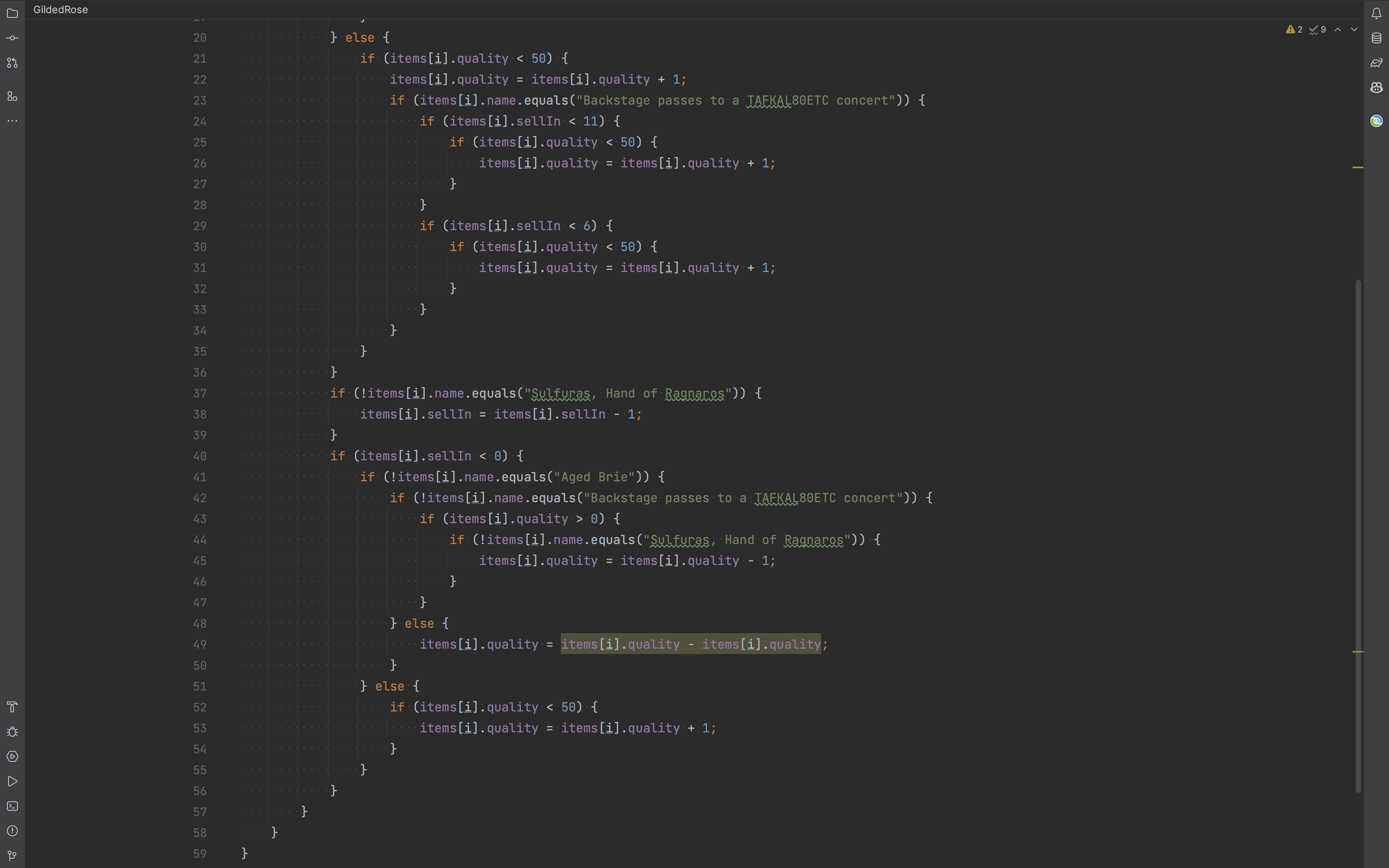
Task: Open the Services tool window
Action: point(13,756)
